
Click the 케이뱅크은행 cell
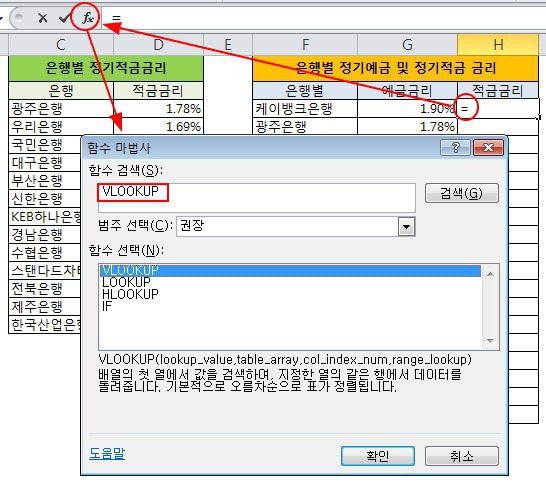point(305,109)
